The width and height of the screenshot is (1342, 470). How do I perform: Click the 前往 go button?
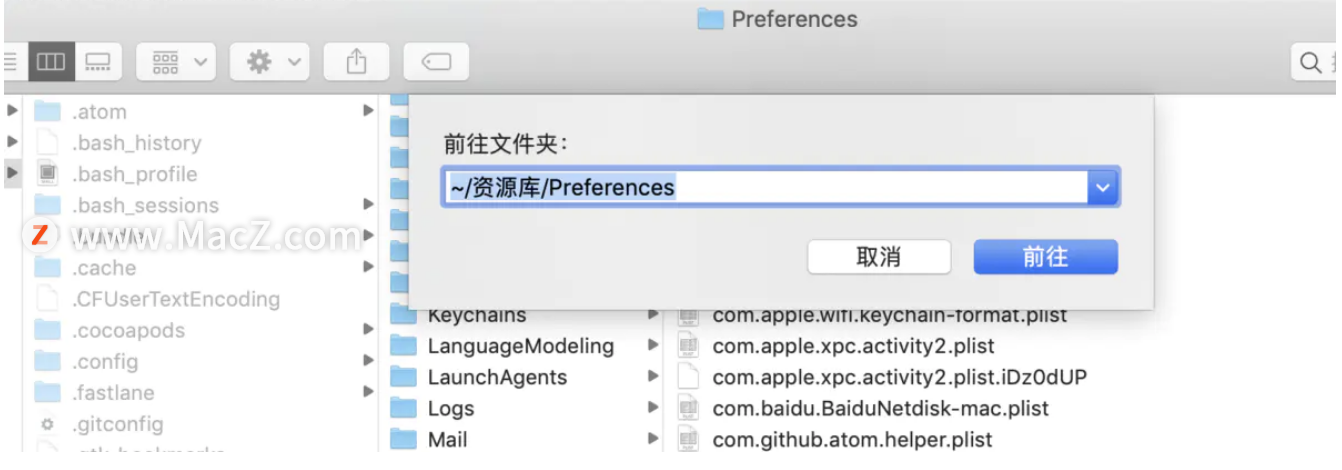[x=1046, y=257]
